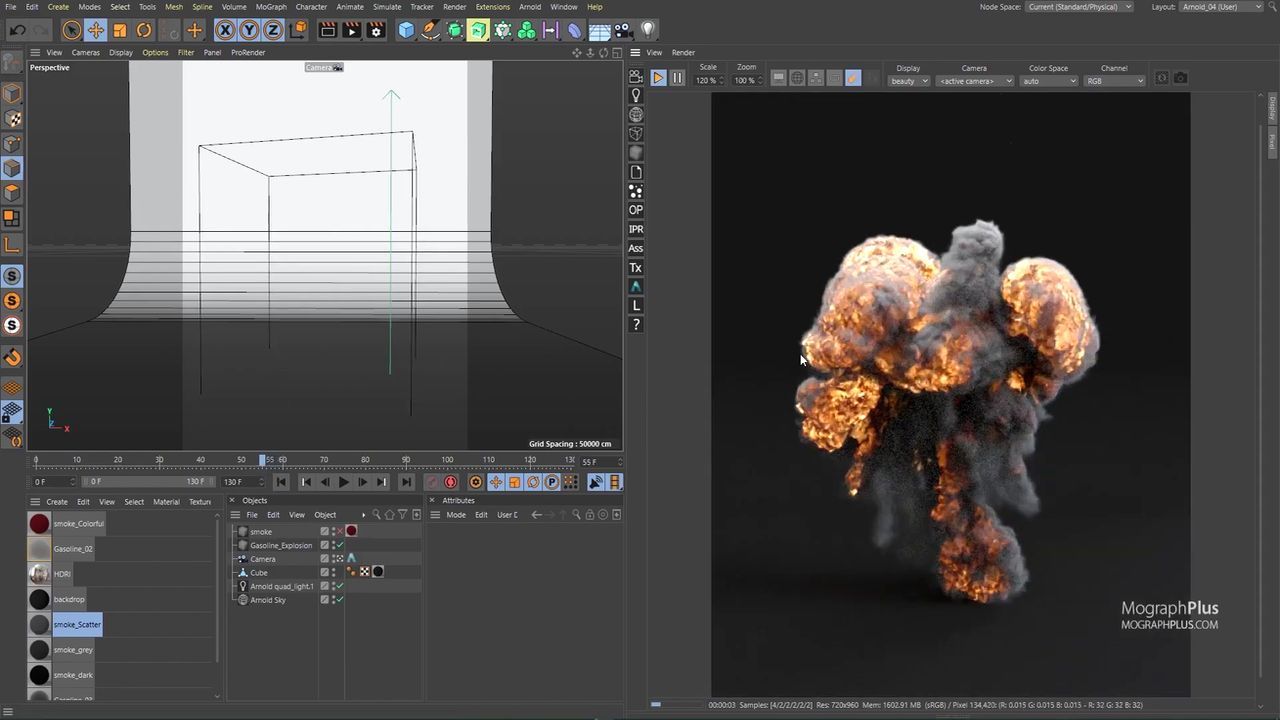
Task: Open the Arnold IPR window icon
Action: coord(635,229)
